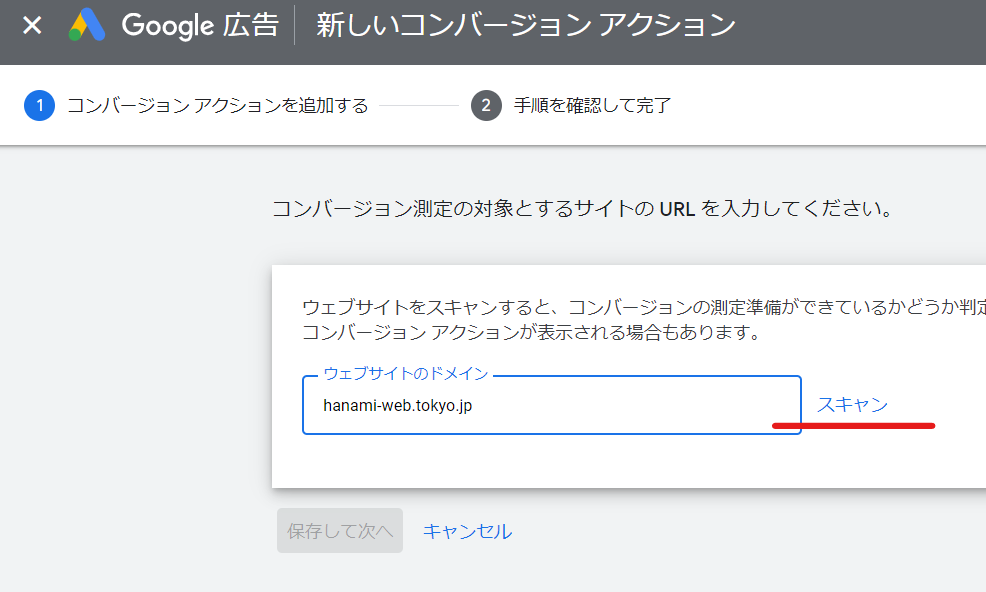Image resolution: width=986 pixels, height=592 pixels.
Task: Click the step 1 number circle
Action: [39, 105]
